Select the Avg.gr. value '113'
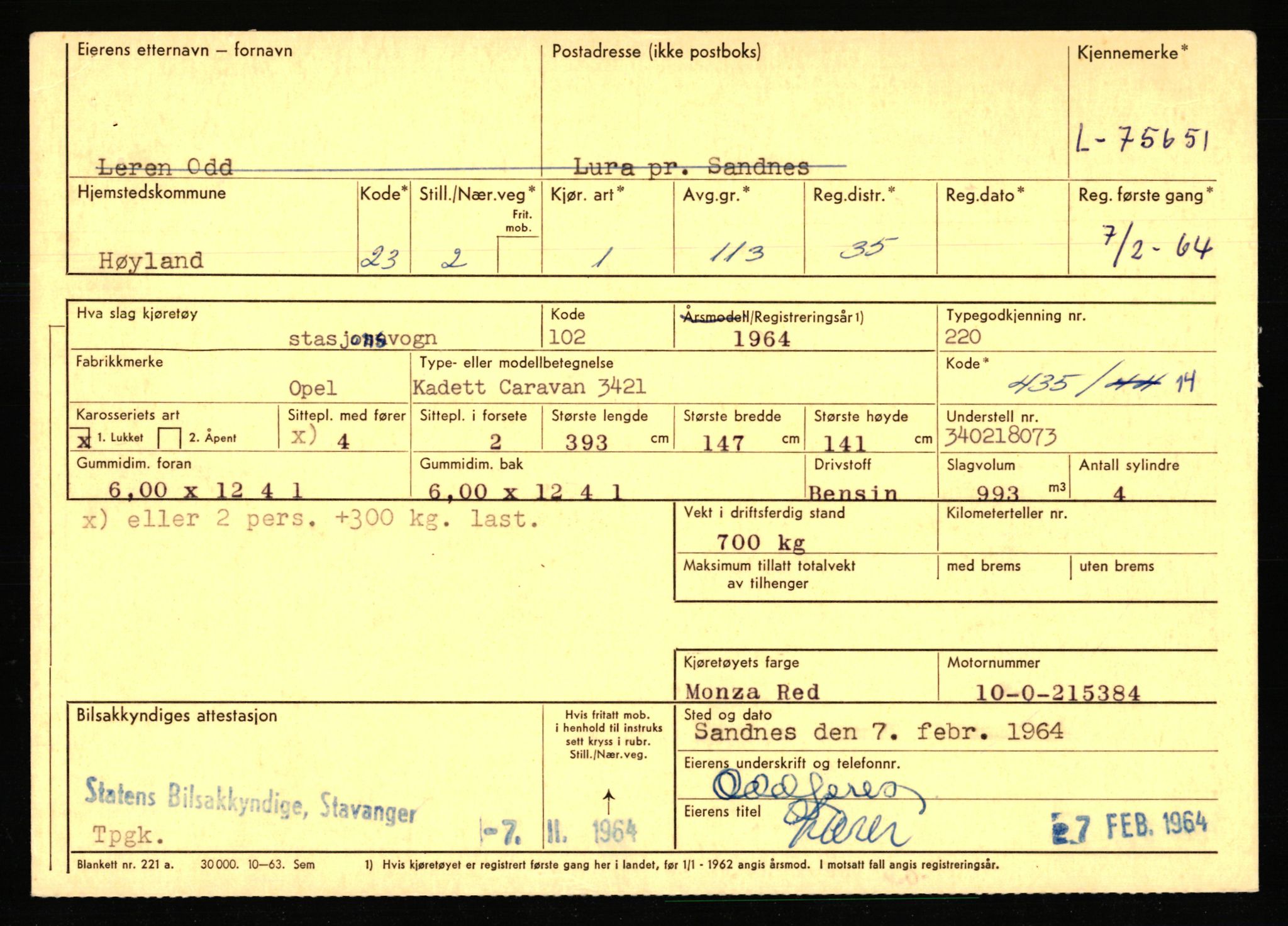1288x926 pixels. (x=737, y=253)
